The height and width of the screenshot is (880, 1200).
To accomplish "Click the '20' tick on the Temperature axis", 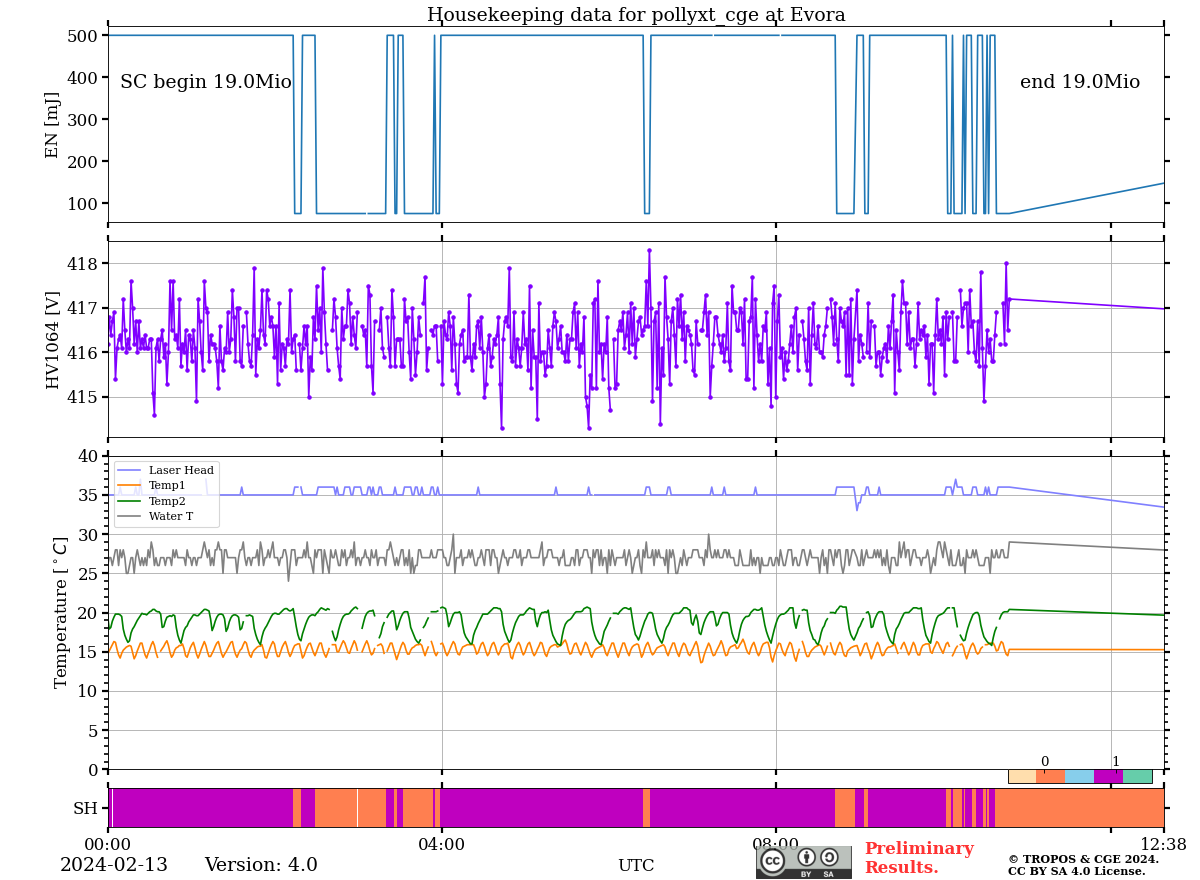I will click(x=88, y=613).
